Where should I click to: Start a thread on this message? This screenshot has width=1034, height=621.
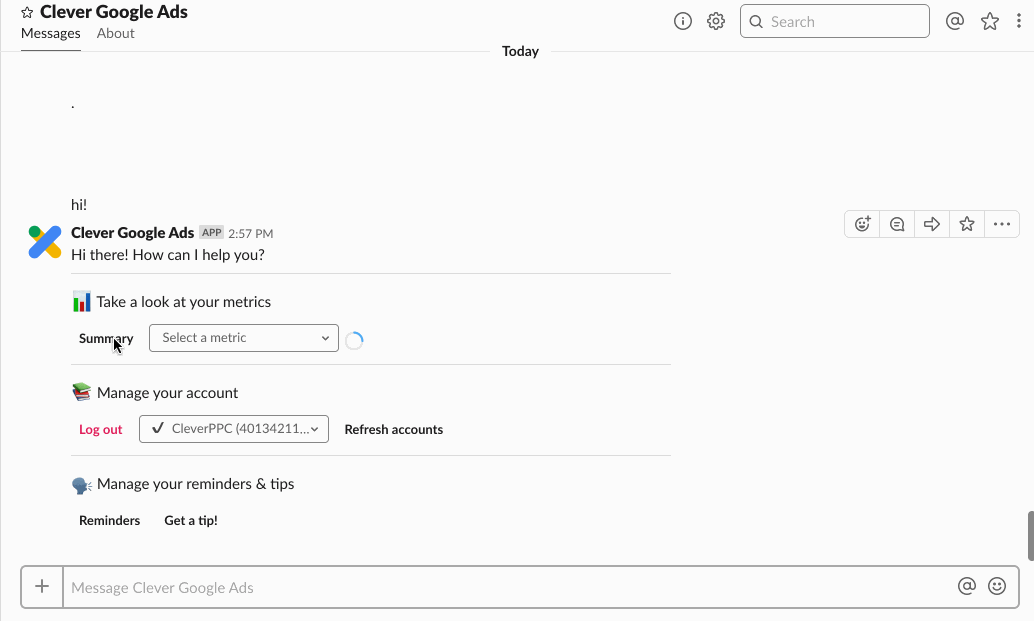(897, 224)
